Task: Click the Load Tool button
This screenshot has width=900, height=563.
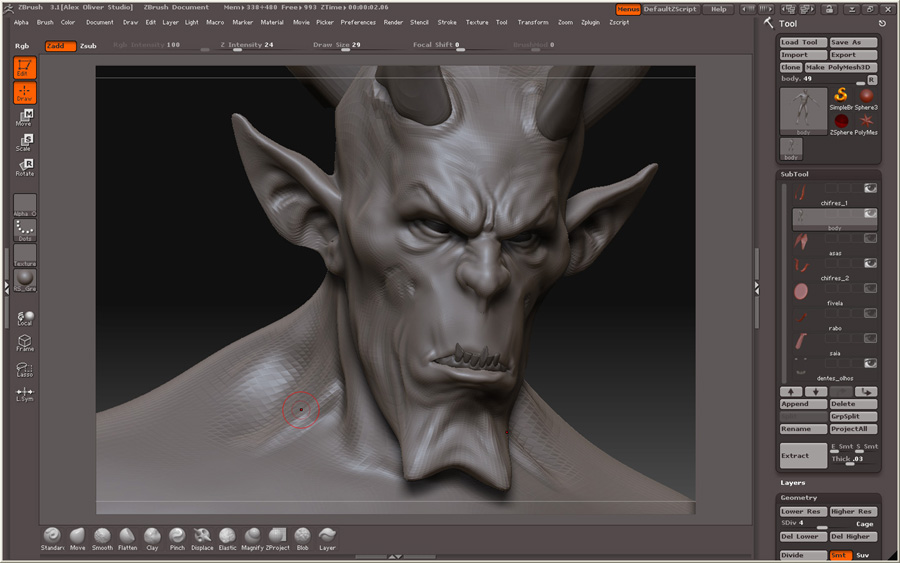Action: point(803,42)
